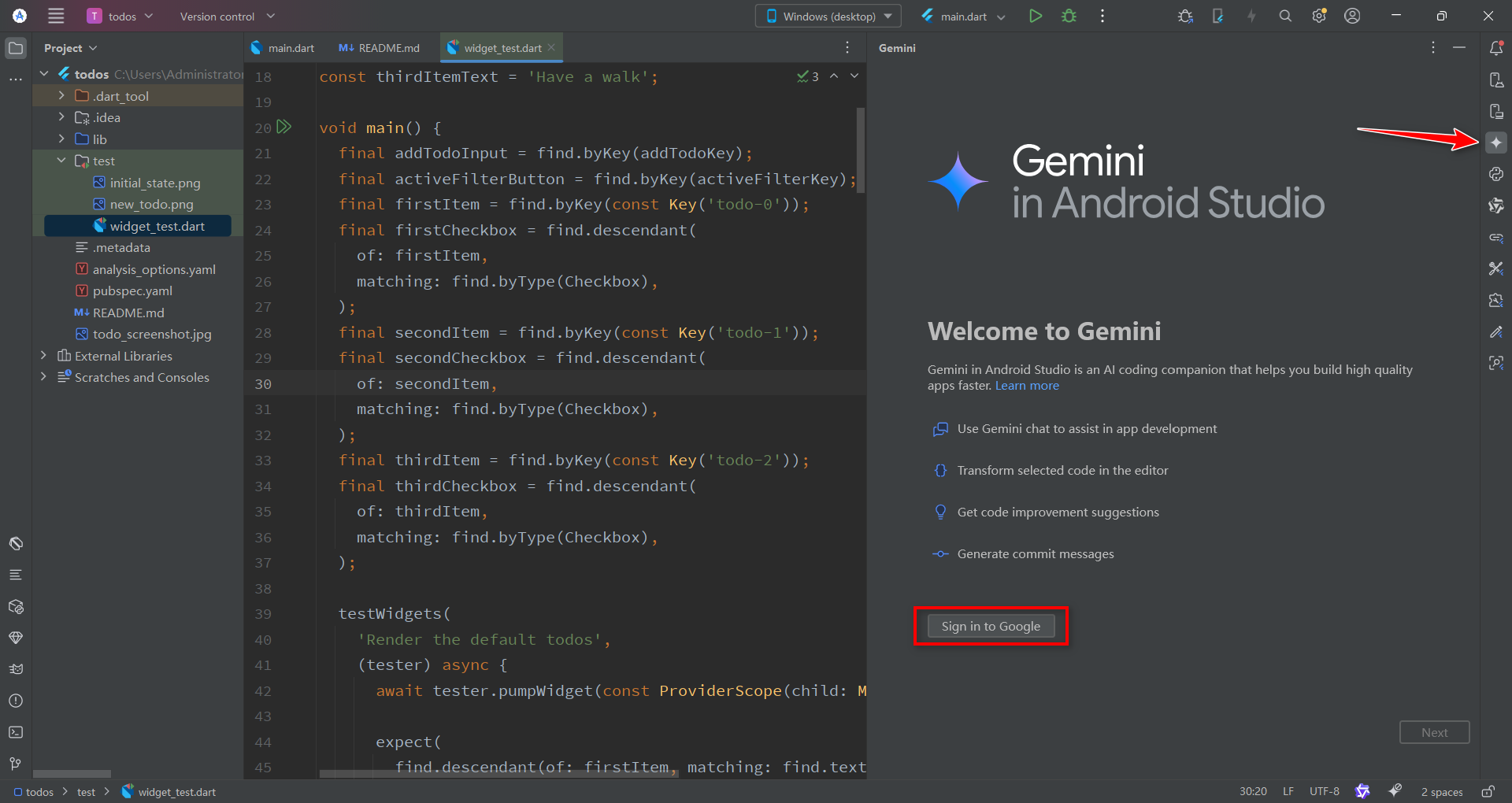1512x803 pixels.
Task: Open the Flutter attach debugger icon
Action: (x=1185, y=16)
